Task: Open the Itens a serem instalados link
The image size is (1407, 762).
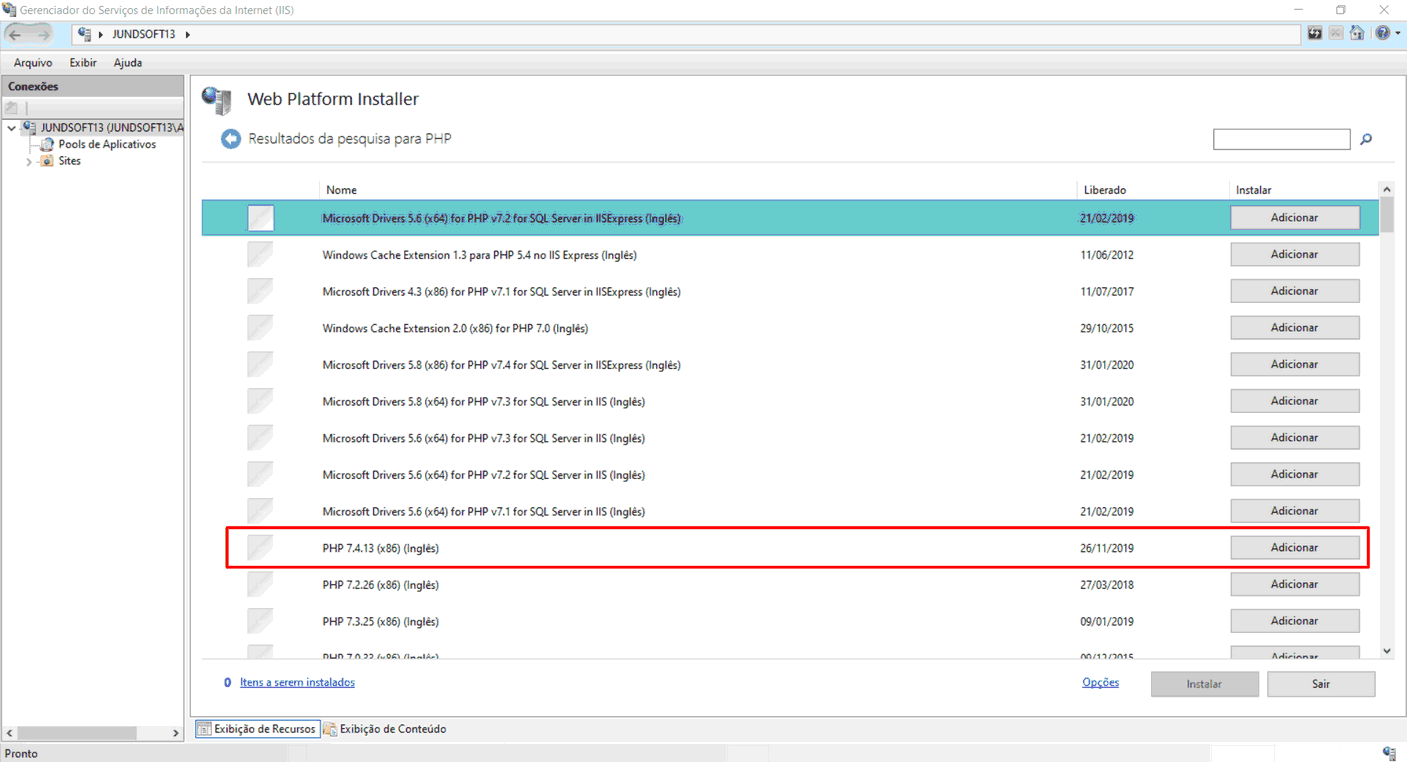Action: (297, 682)
